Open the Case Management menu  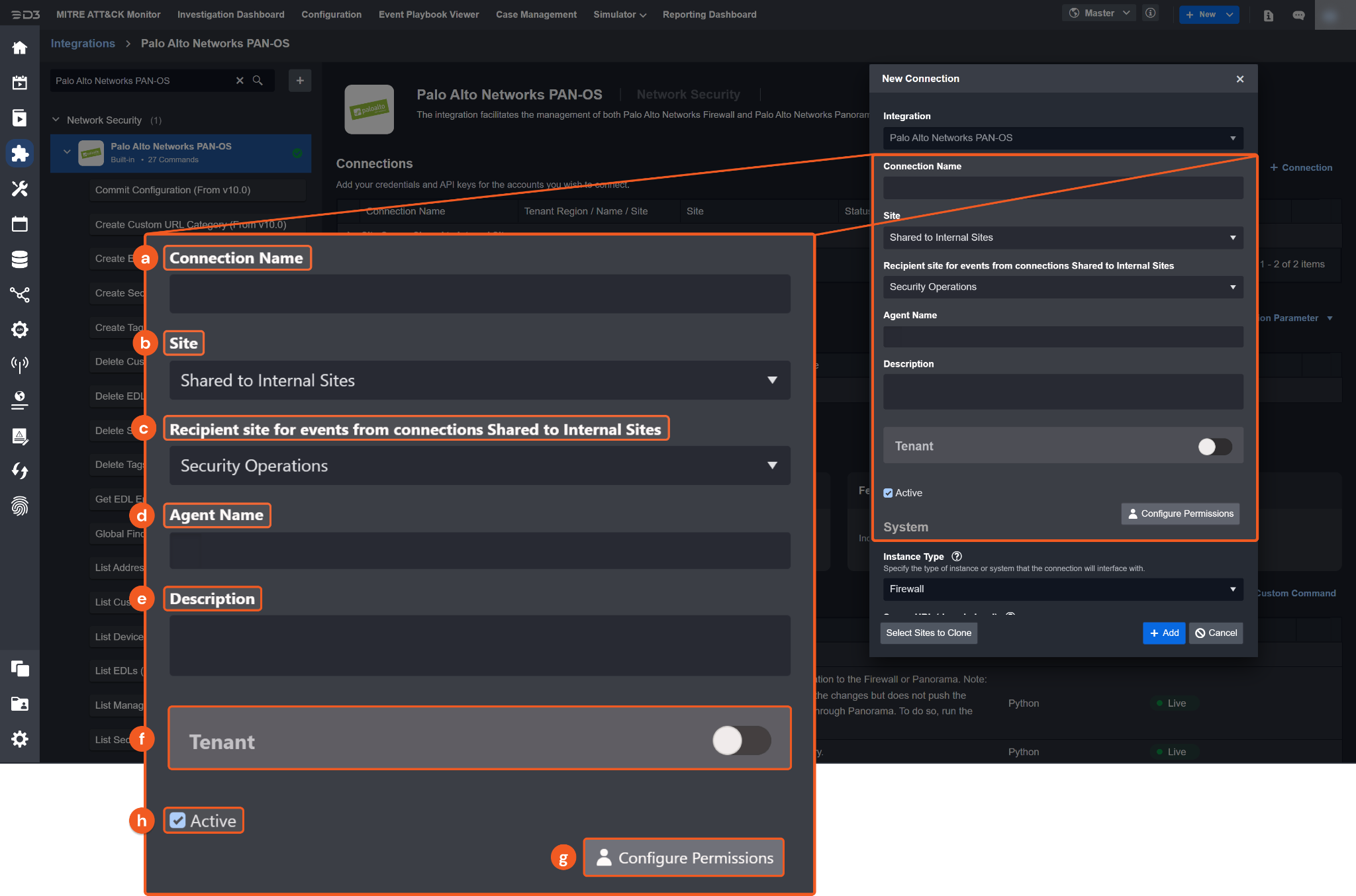[536, 15]
